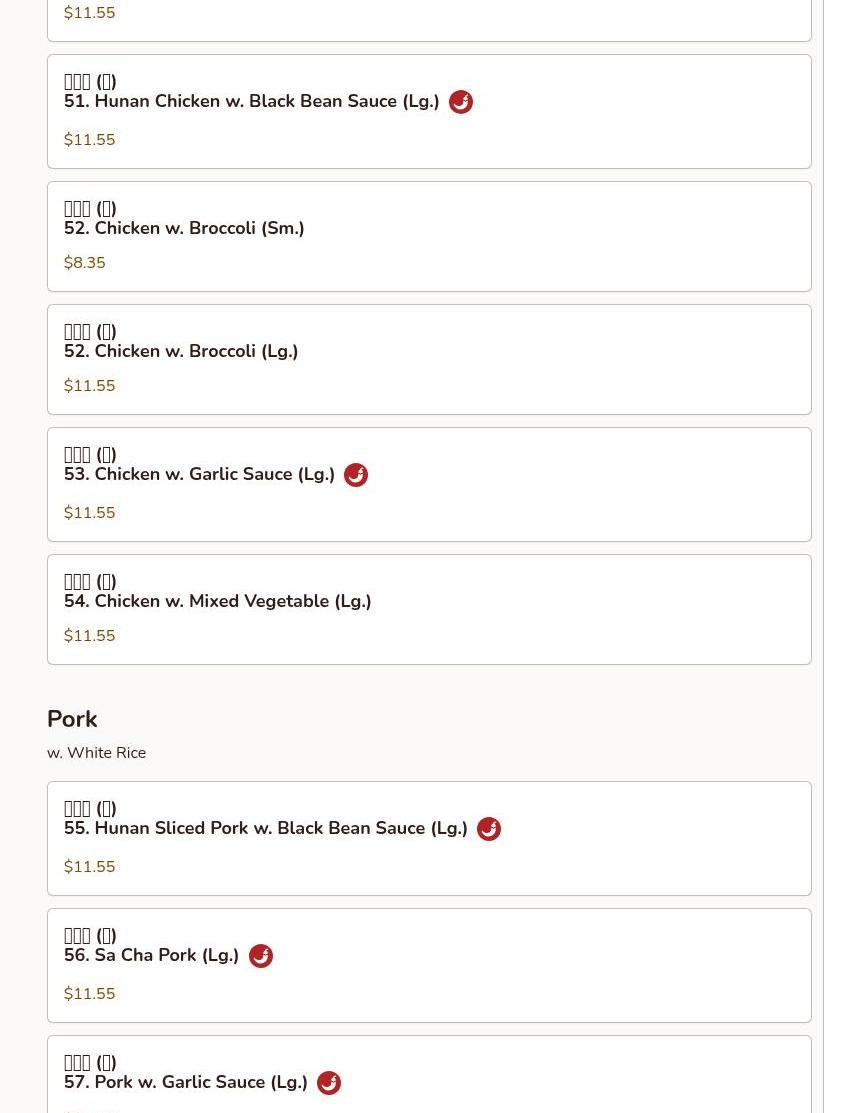The image size is (844, 1113).
Task: Click spicy pepper icon beside Chicken w. Garlic Sauce
Action: click(355, 475)
